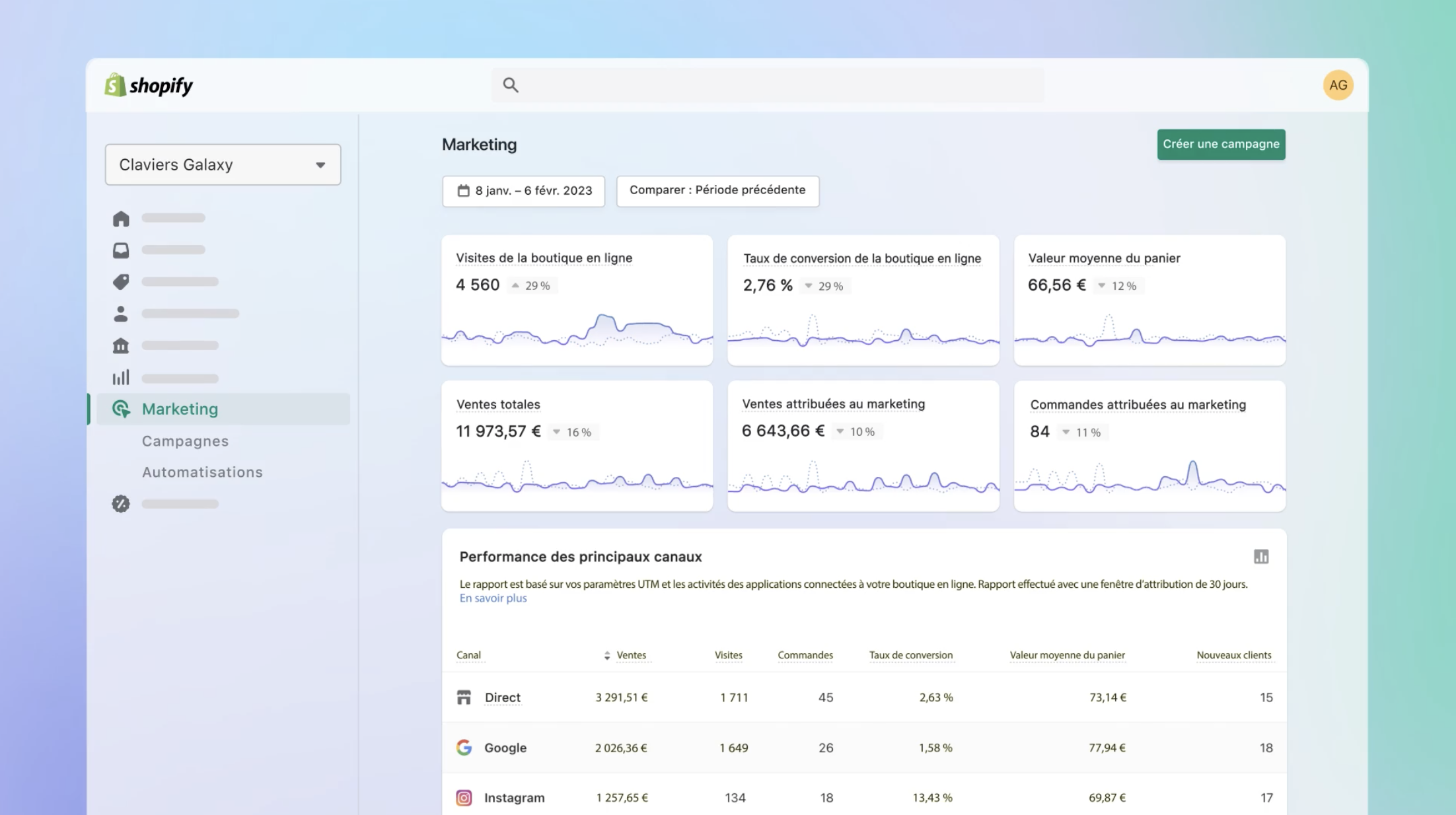Click the Marketing target icon in sidebar

[x=121, y=409]
